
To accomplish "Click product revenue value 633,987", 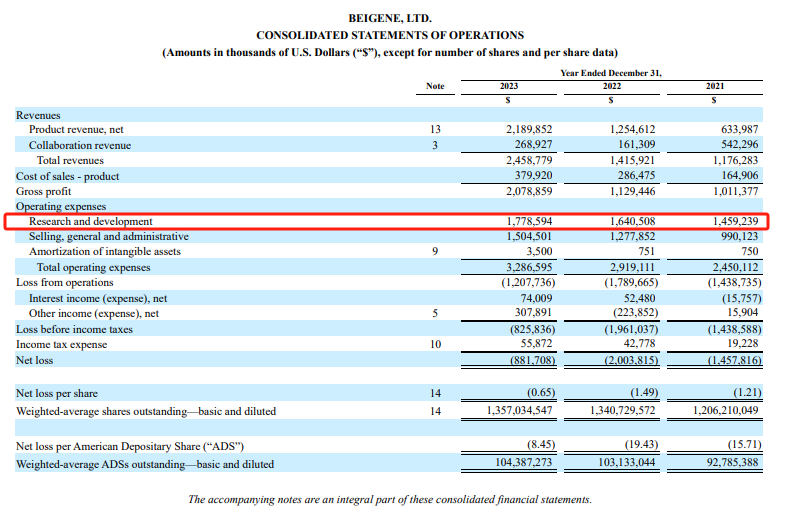I will [739, 129].
